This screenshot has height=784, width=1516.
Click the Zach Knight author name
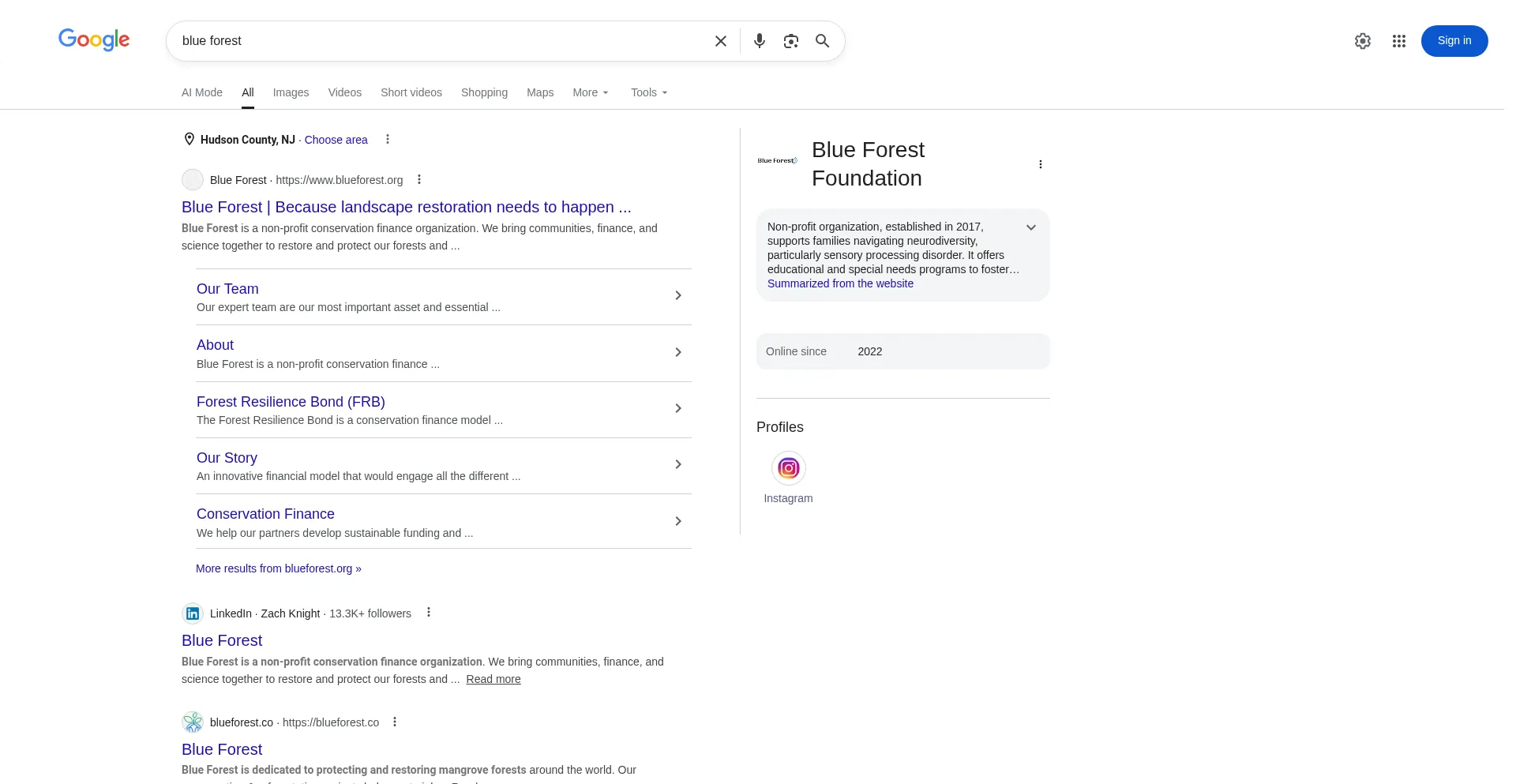click(x=291, y=613)
